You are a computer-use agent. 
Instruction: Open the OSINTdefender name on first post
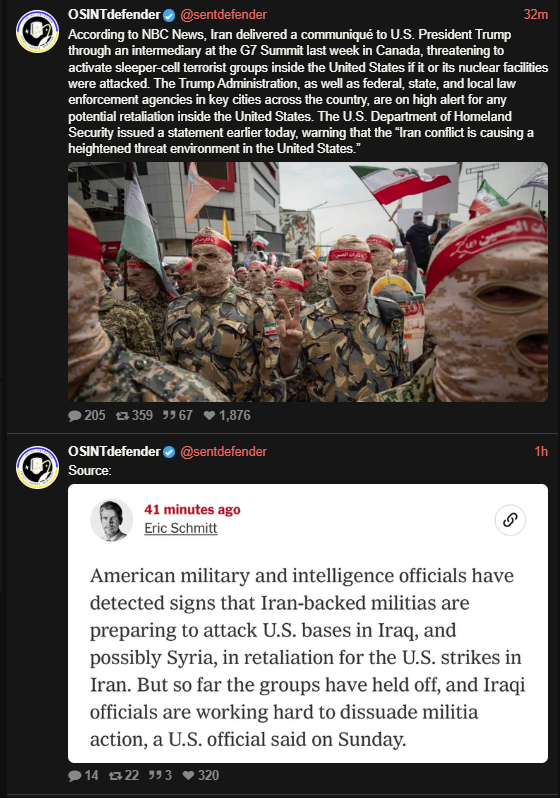click(x=115, y=15)
